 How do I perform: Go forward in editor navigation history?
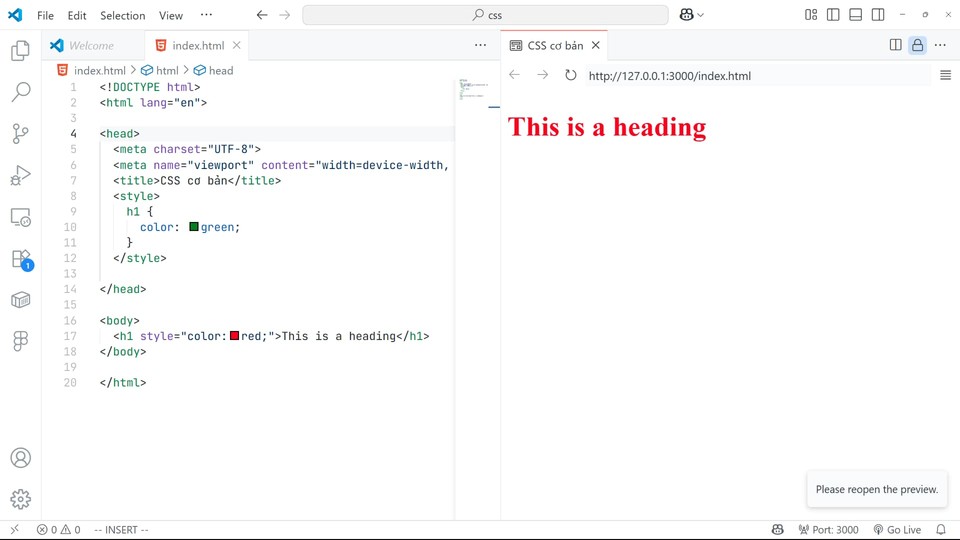coord(285,15)
